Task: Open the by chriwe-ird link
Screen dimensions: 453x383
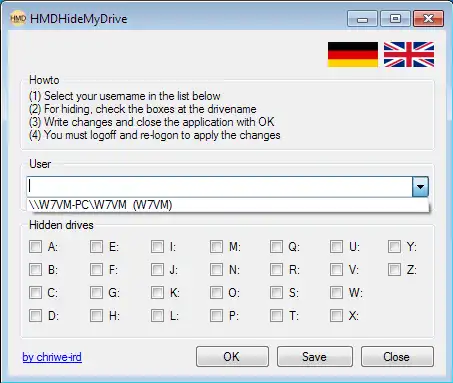Action: tap(52, 357)
